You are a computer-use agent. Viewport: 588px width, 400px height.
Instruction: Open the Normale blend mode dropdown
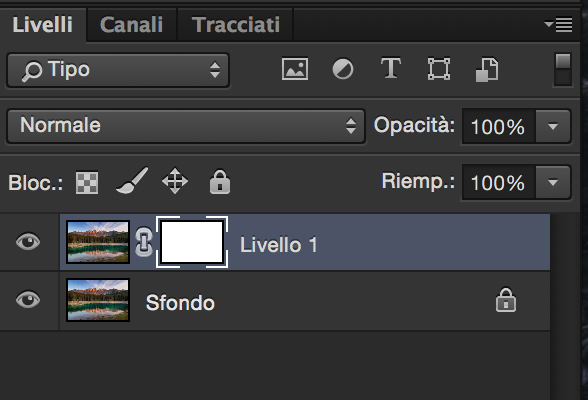coord(186,126)
